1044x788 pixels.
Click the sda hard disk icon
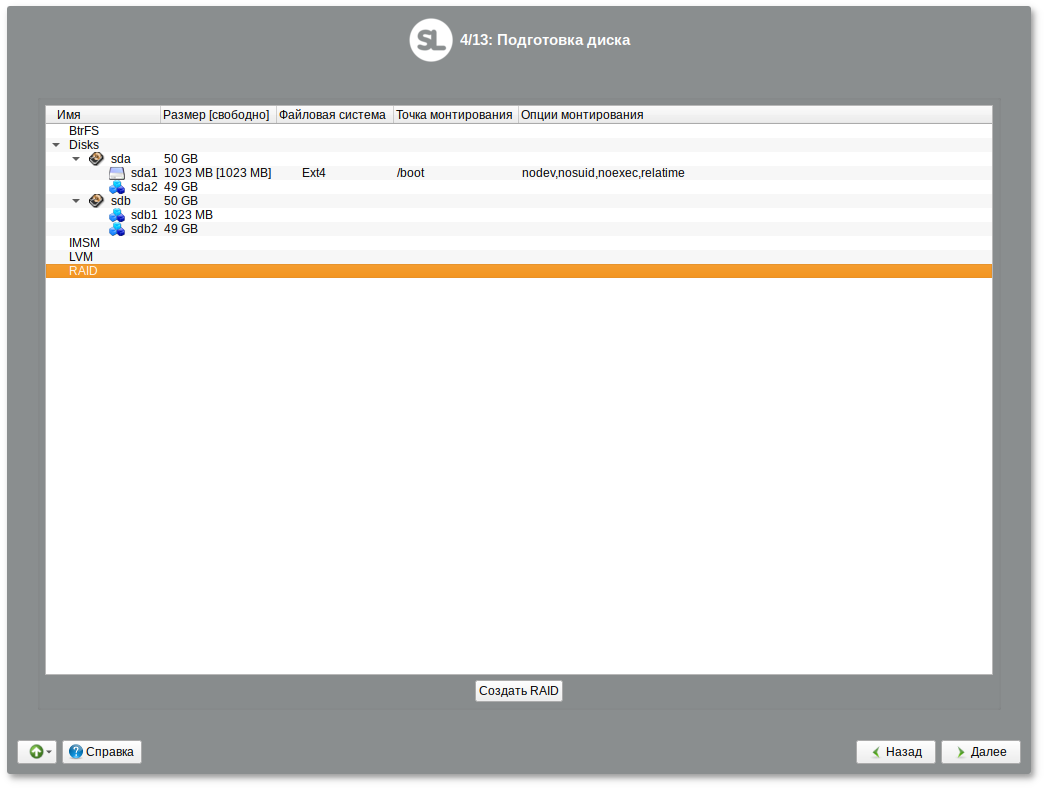96,159
